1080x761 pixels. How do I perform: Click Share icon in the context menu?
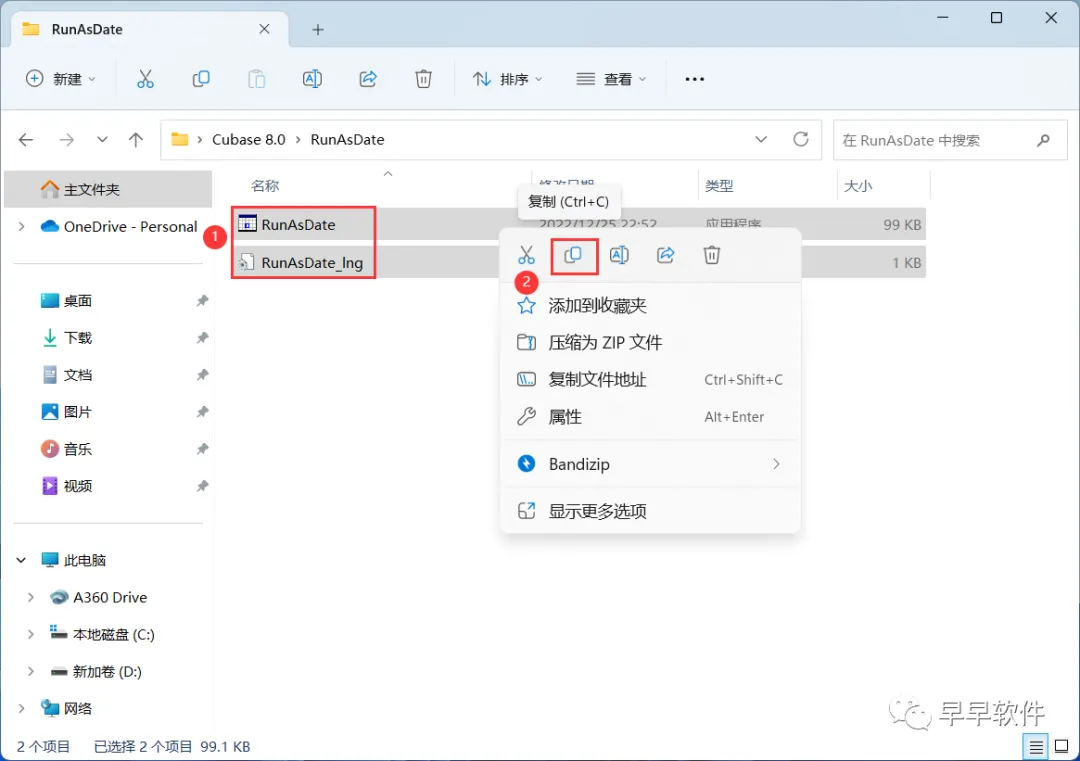point(665,256)
